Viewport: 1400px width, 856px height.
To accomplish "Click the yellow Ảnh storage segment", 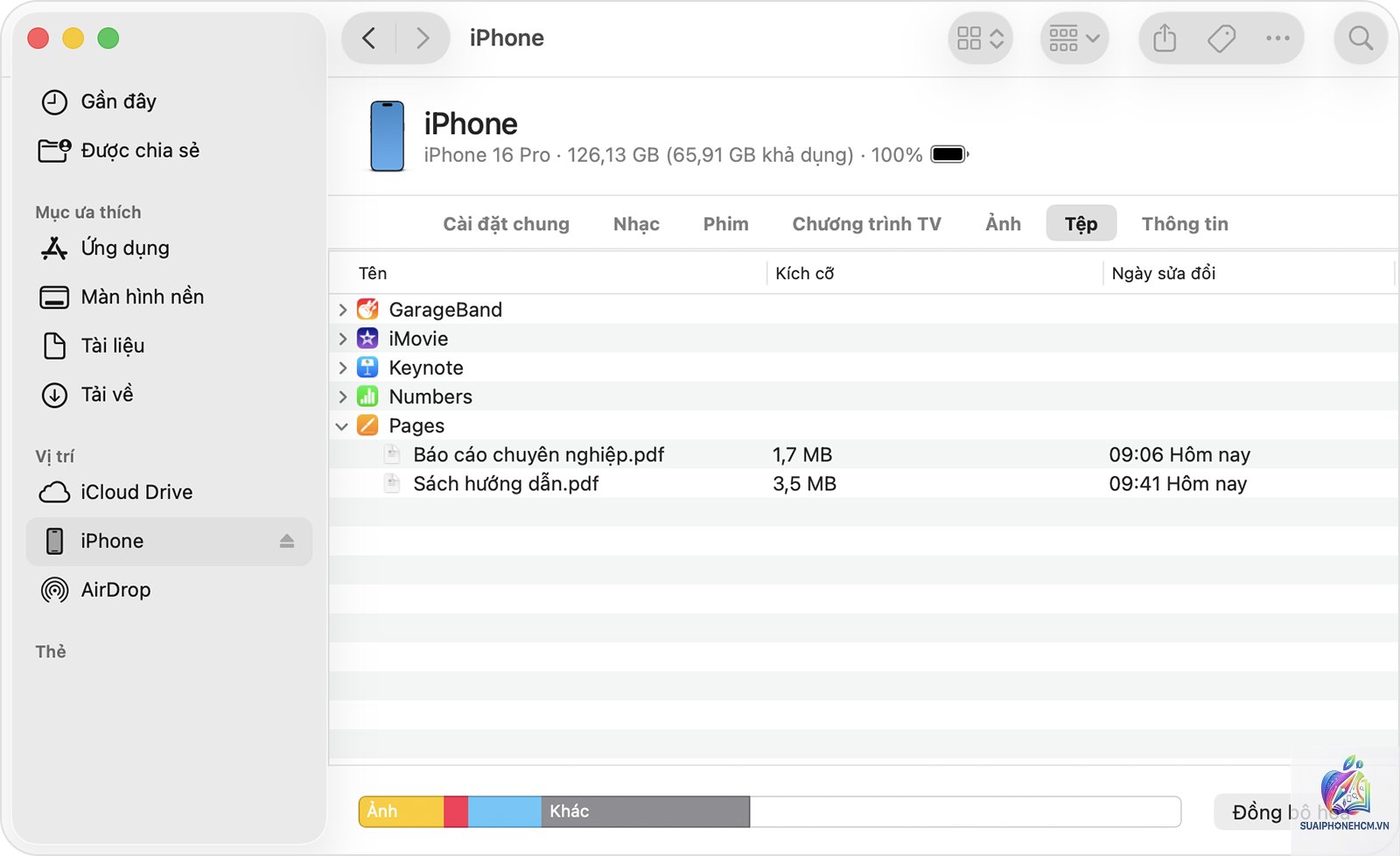I will coord(402,812).
